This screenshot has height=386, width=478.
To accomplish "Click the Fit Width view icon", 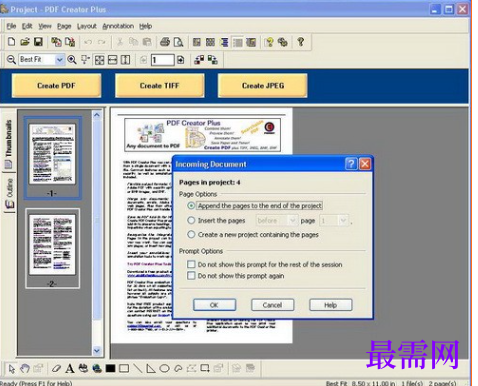I will click(x=113, y=60).
